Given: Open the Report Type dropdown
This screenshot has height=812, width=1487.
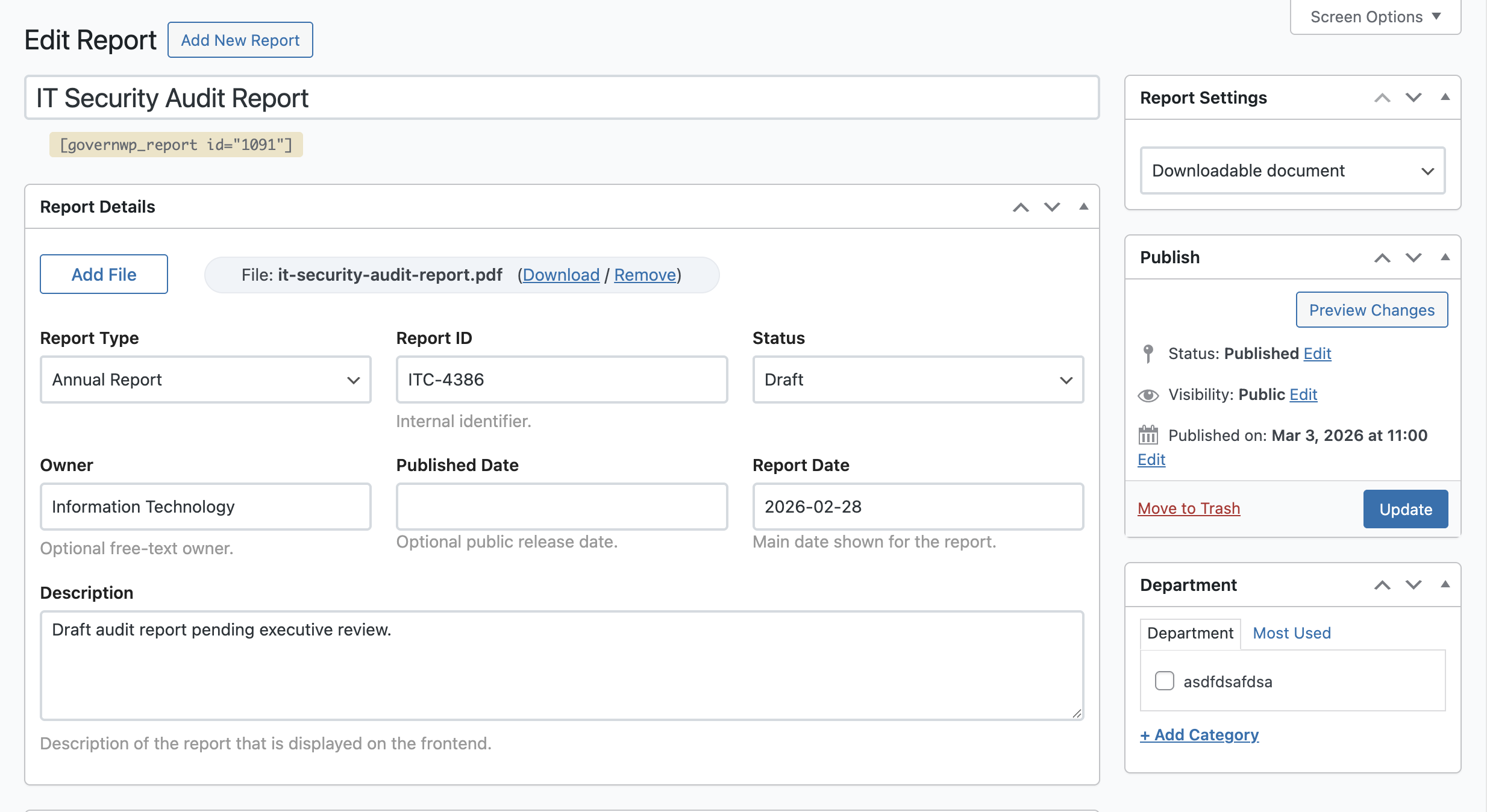Looking at the screenshot, I should pyautogui.click(x=205, y=379).
